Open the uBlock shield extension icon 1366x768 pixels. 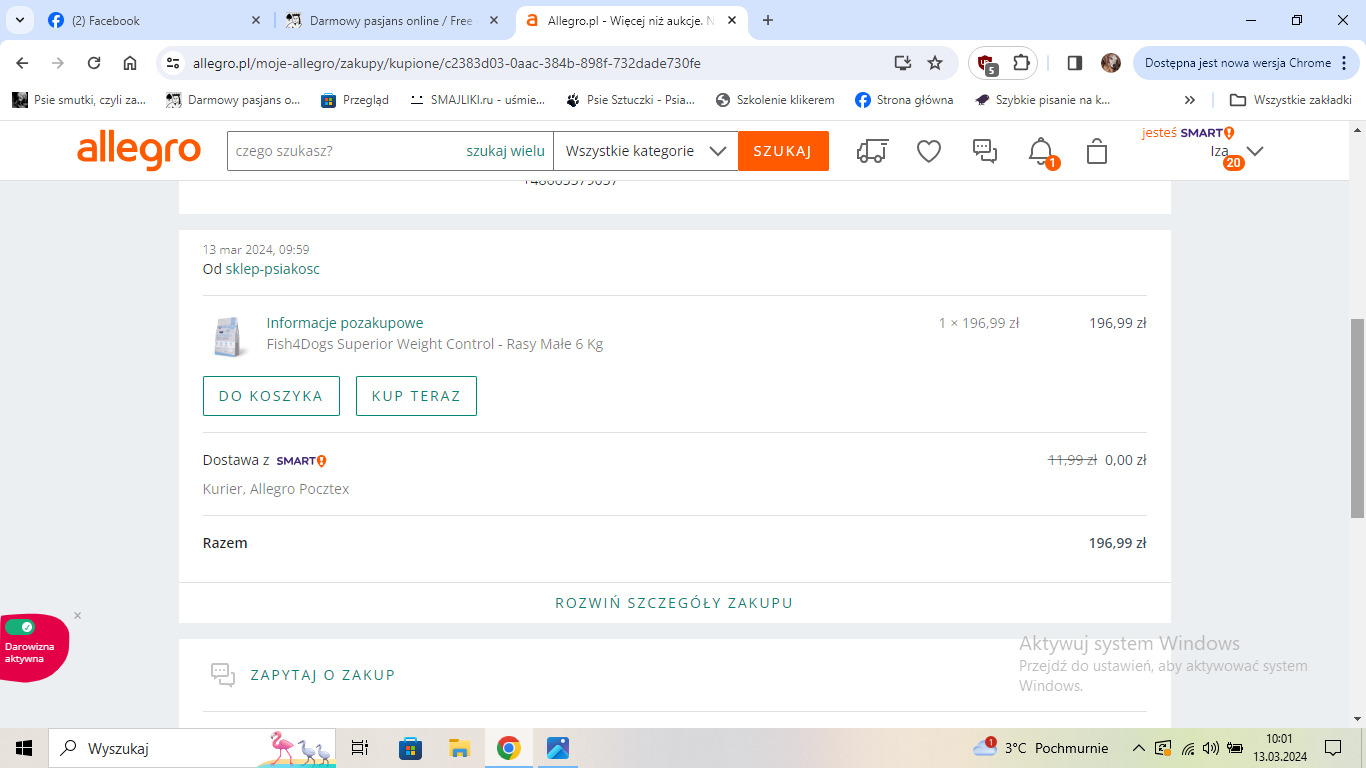click(986, 63)
